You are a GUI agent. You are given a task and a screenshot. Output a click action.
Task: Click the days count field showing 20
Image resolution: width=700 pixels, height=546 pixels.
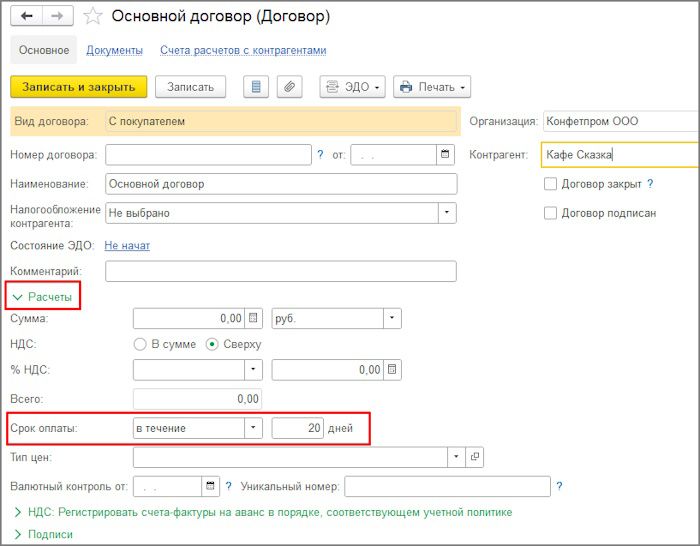coord(297,428)
